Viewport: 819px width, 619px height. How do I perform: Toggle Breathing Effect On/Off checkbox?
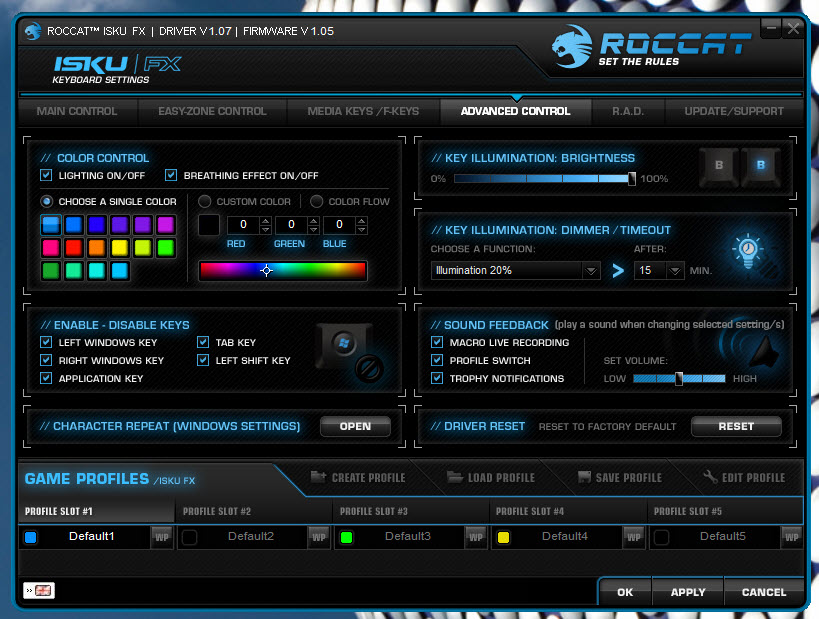171,175
